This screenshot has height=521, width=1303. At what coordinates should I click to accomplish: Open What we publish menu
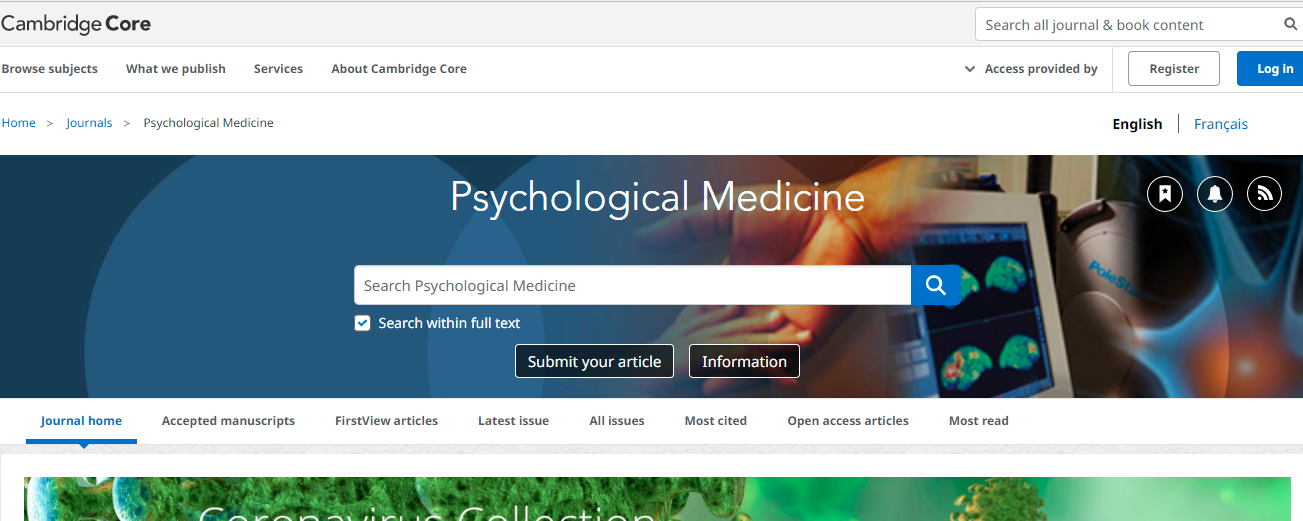176,69
